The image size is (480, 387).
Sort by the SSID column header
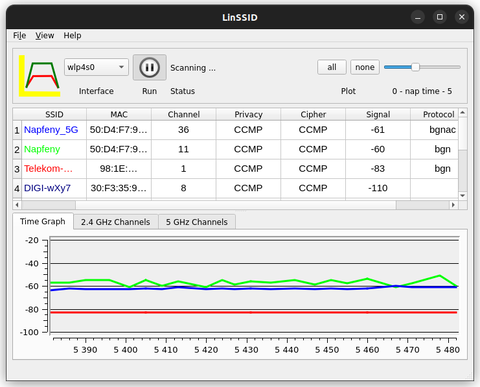pyautogui.click(x=54, y=114)
